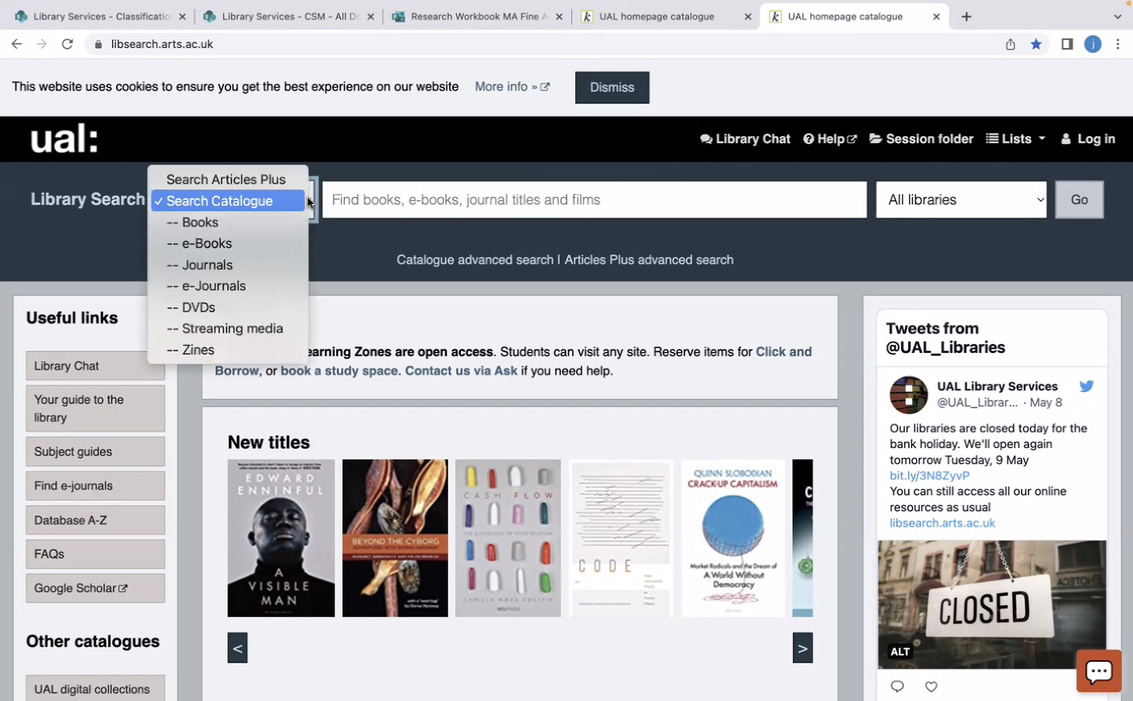Image resolution: width=1133 pixels, height=701 pixels.
Task: Show previous new titles with left arrow
Action: coord(237,648)
